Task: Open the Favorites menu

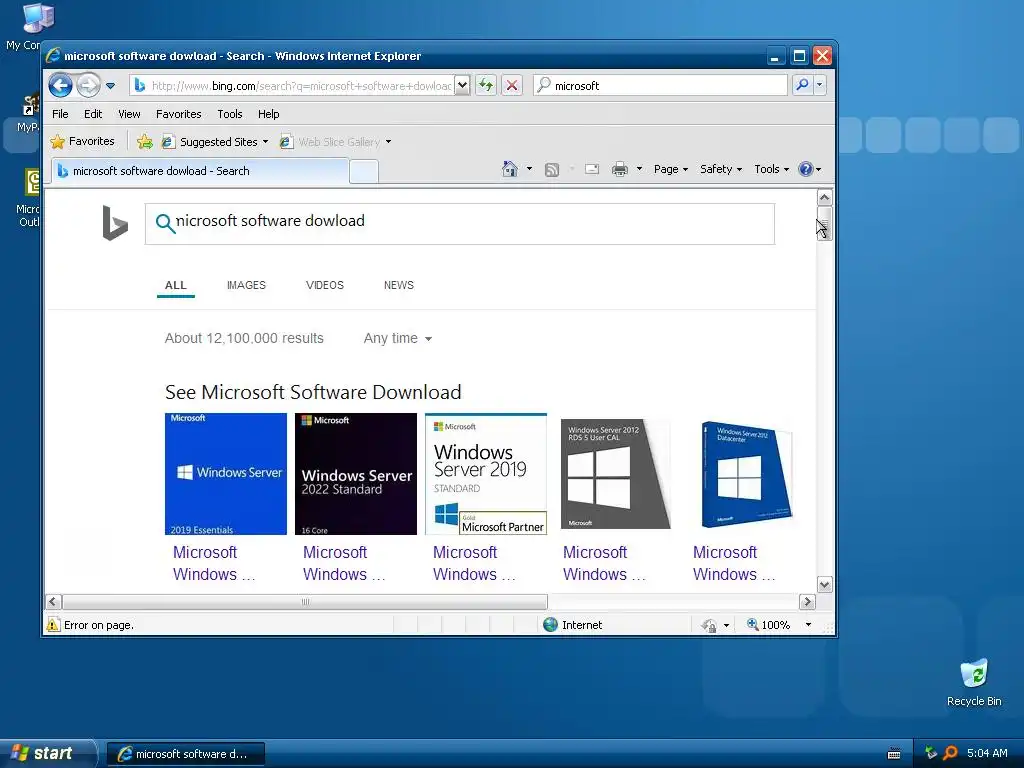Action: pos(178,114)
